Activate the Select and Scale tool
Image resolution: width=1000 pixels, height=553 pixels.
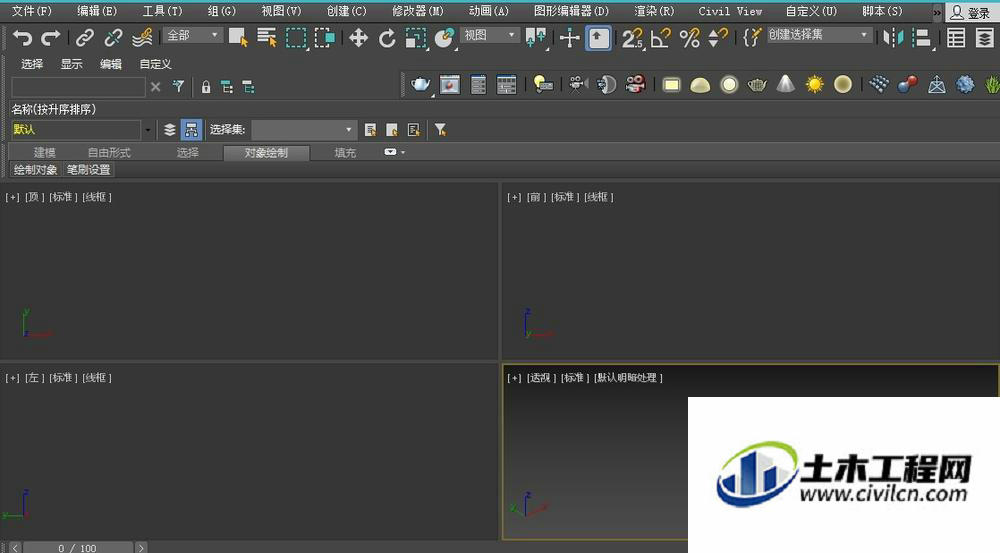point(416,38)
